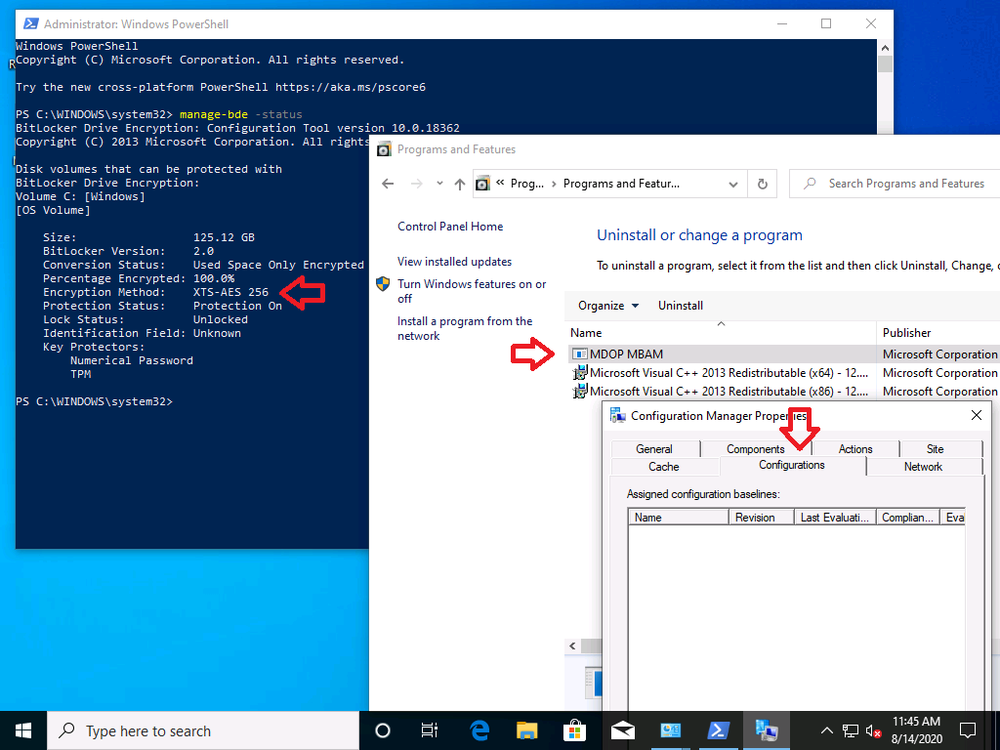Click View installed updates link
This screenshot has width=1000, height=750.
(x=454, y=261)
